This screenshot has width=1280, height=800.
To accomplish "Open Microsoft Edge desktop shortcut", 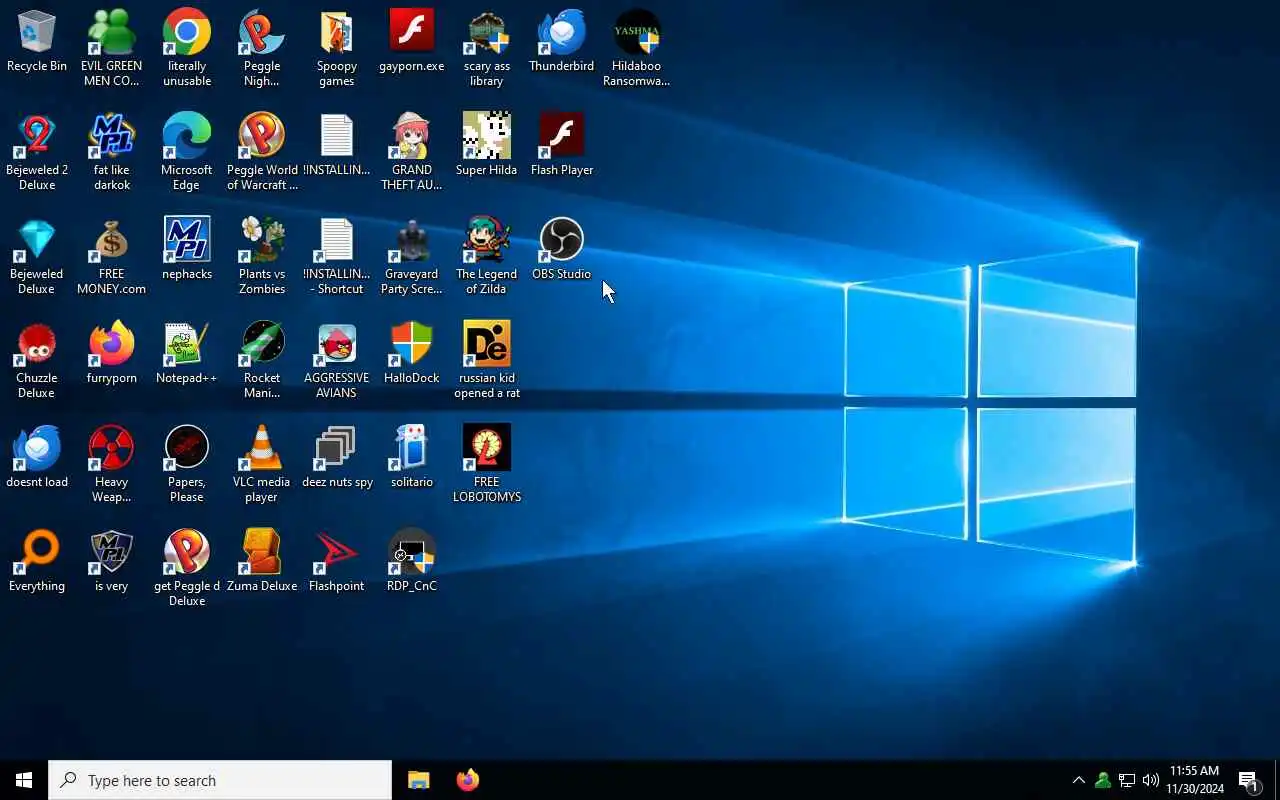I will click(187, 152).
